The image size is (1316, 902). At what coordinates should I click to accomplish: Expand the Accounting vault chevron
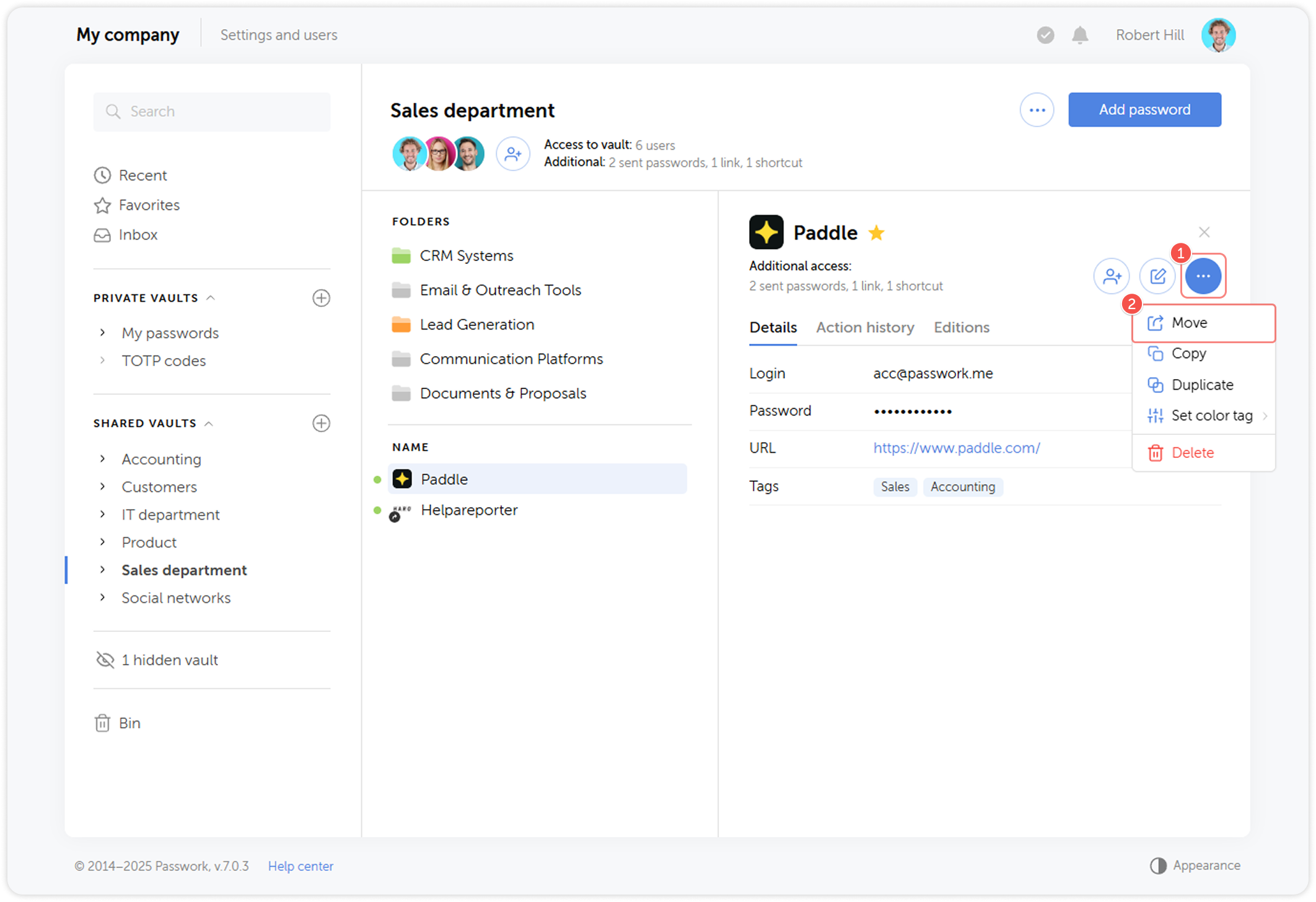102,459
